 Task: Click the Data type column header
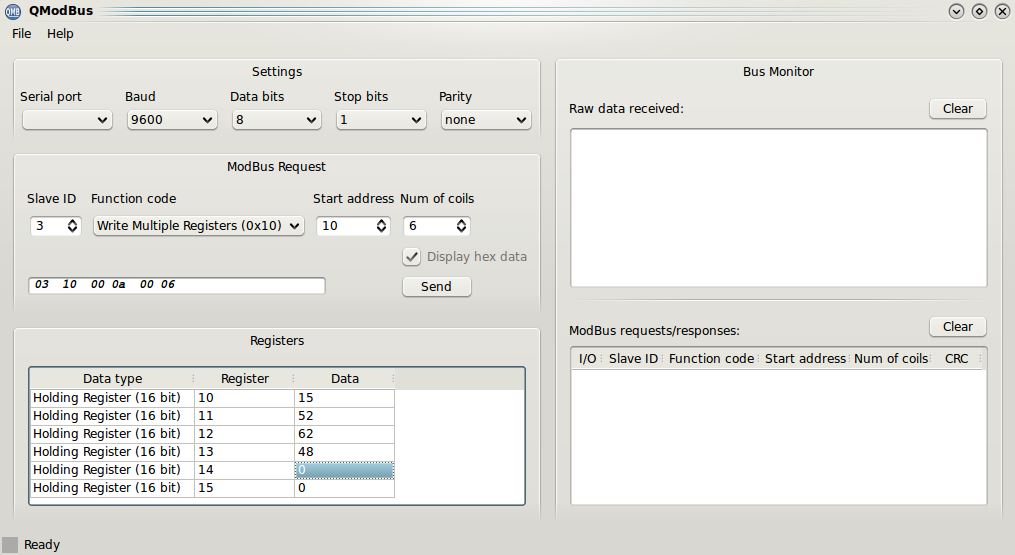coord(113,378)
